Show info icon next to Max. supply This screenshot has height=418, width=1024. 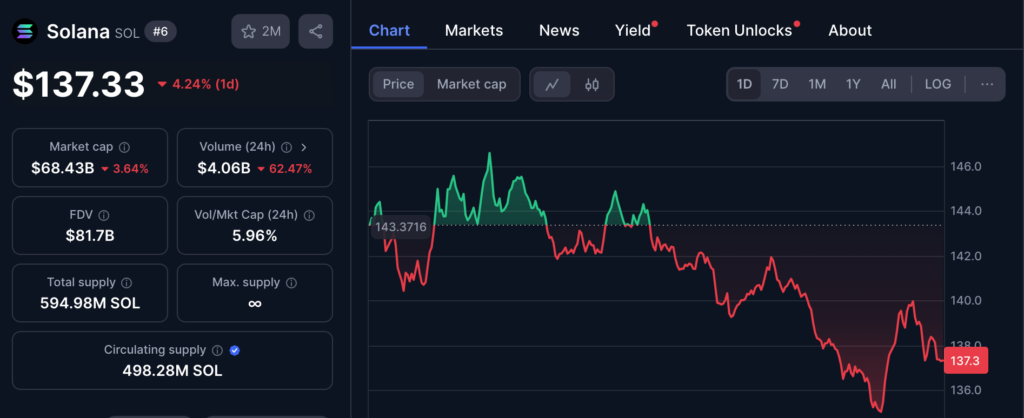(x=291, y=283)
